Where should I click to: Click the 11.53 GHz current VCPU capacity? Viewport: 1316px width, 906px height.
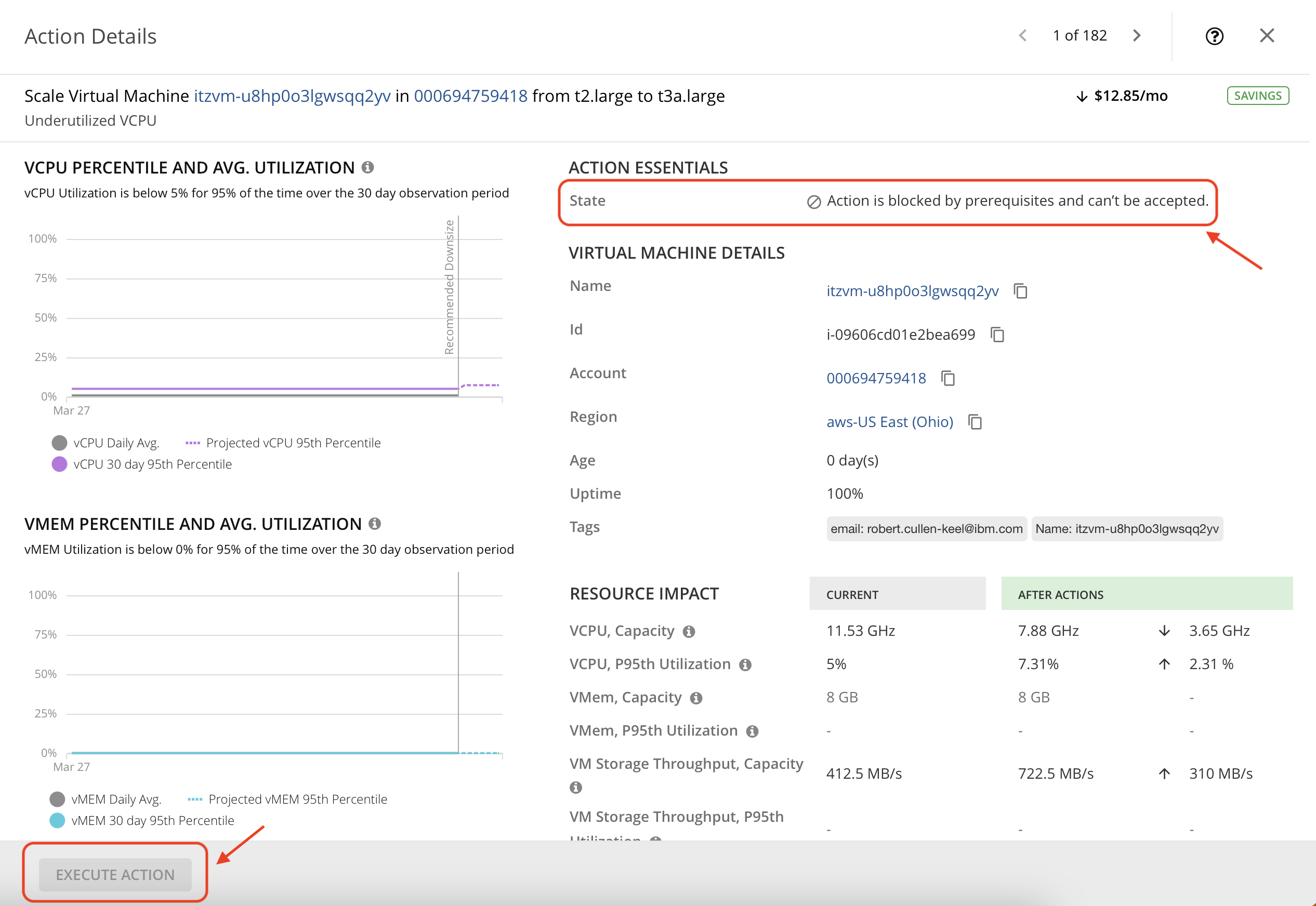pyautogui.click(x=861, y=631)
